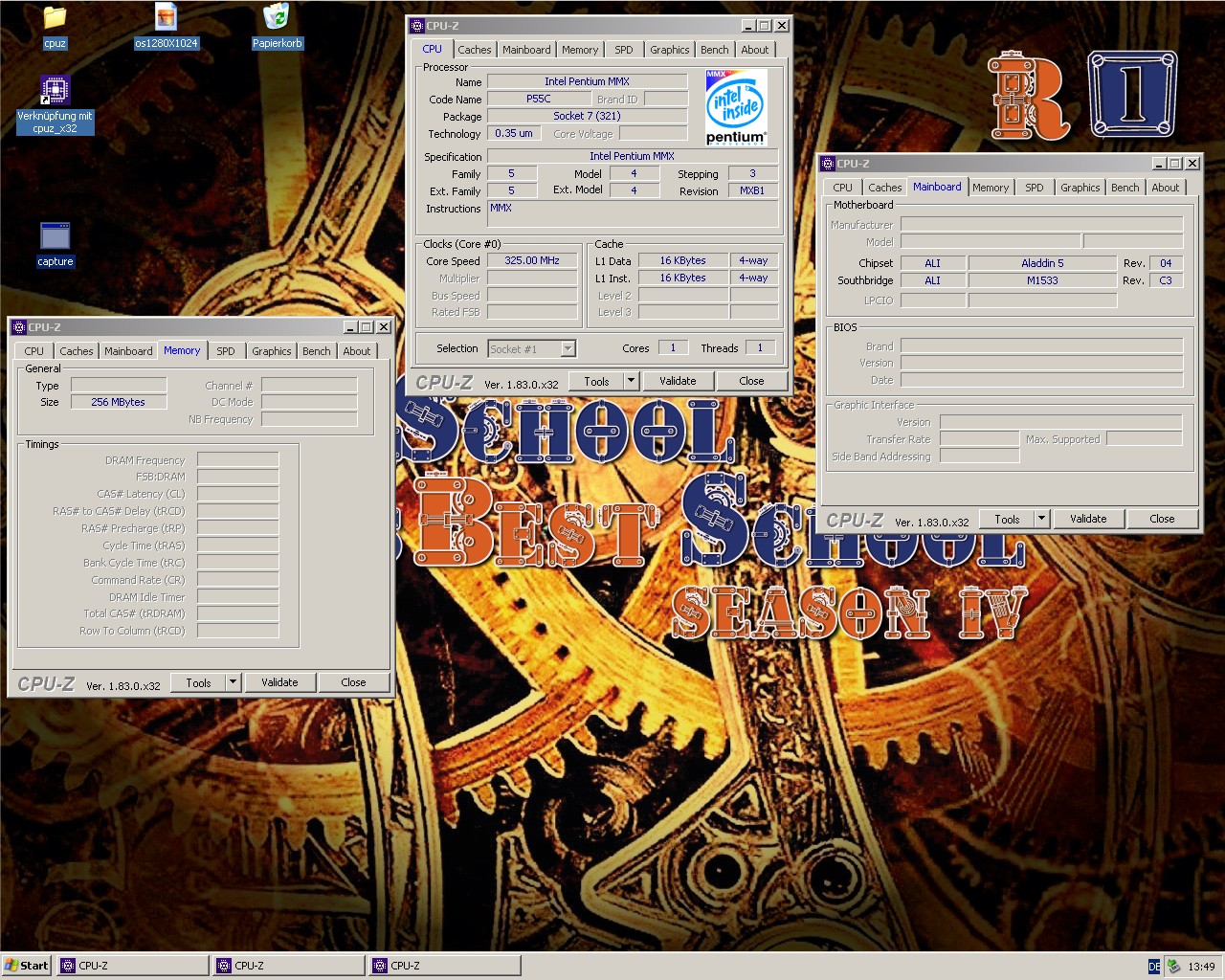Viewport: 1225px width, 980px height.
Task: Select SPD tab in the Mainboard window
Action: [x=1035, y=188]
